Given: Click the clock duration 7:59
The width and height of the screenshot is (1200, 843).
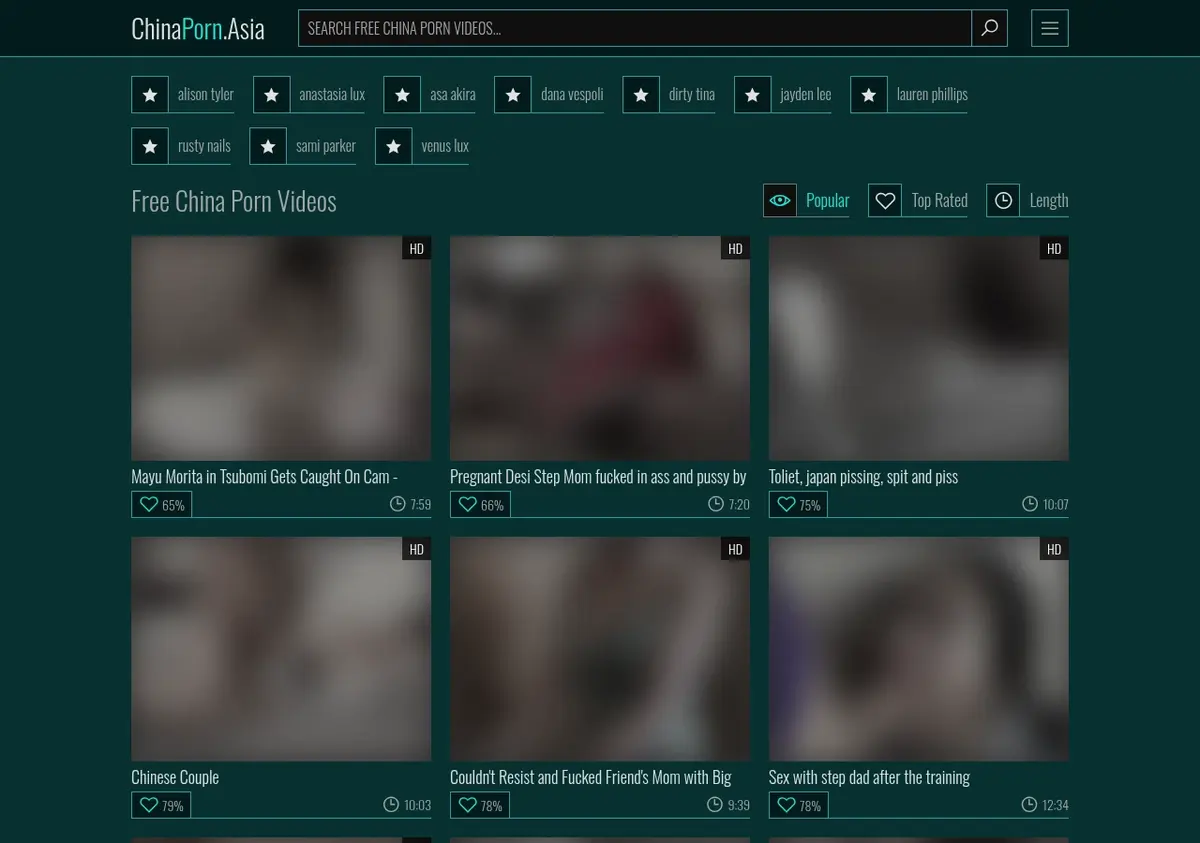Looking at the screenshot, I should click(410, 504).
